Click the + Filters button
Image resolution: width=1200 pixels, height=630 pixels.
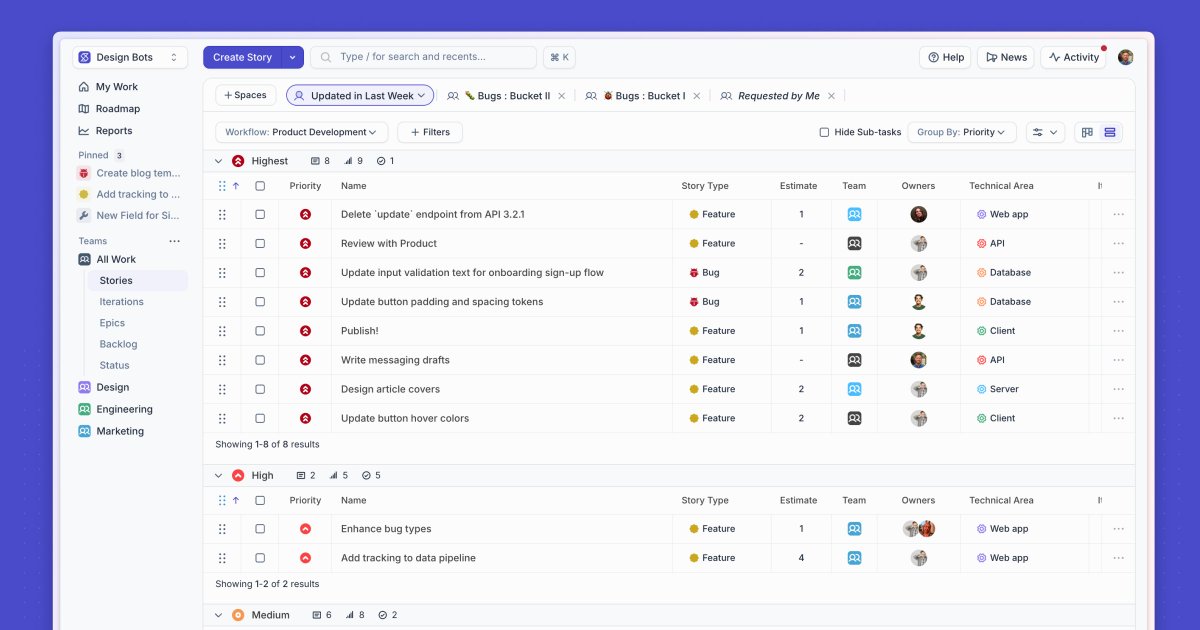pos(430,132)
